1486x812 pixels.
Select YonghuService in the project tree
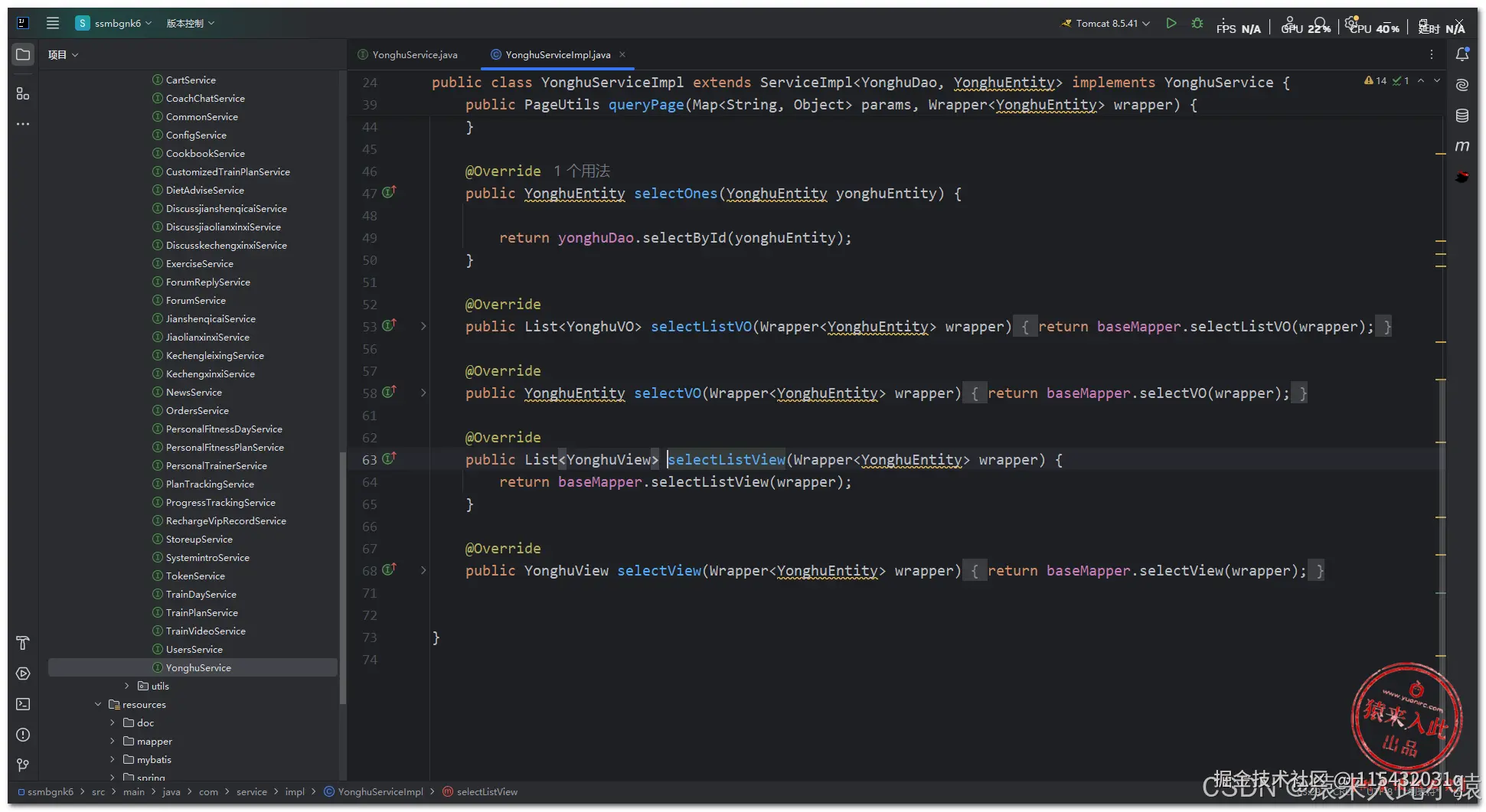click(x=193, y=667)
